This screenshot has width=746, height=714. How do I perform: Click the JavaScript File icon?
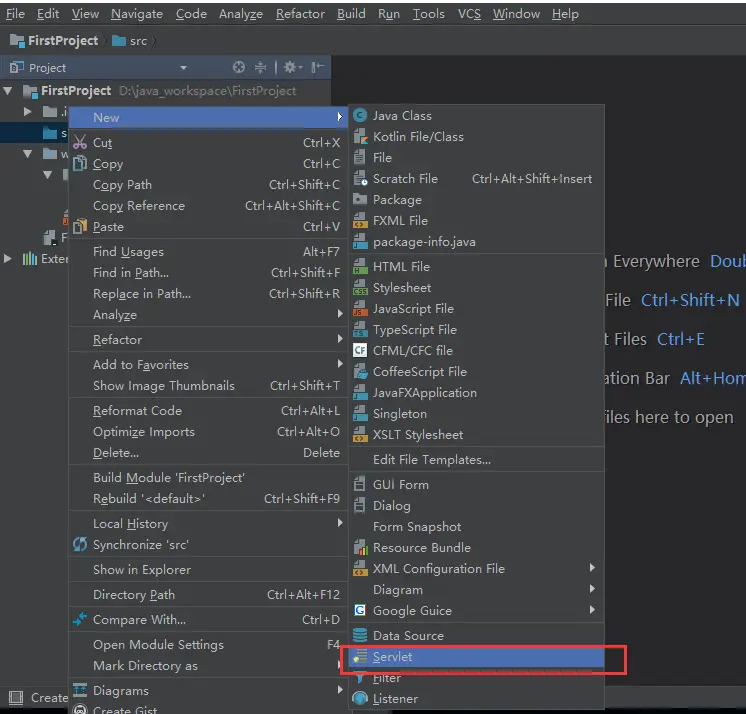[360, 309]
